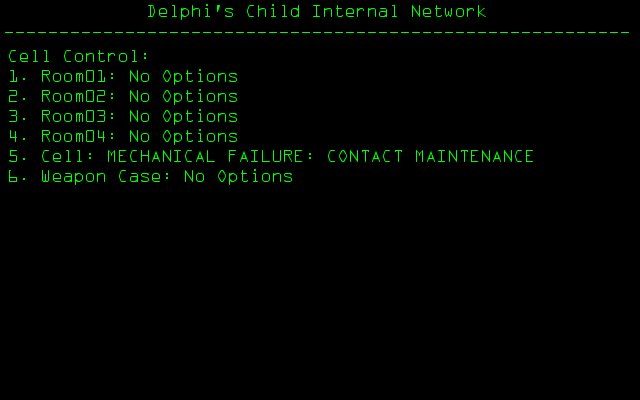Click "No Options" next to Room04
The image size is (640, 400).
point(183,136)
